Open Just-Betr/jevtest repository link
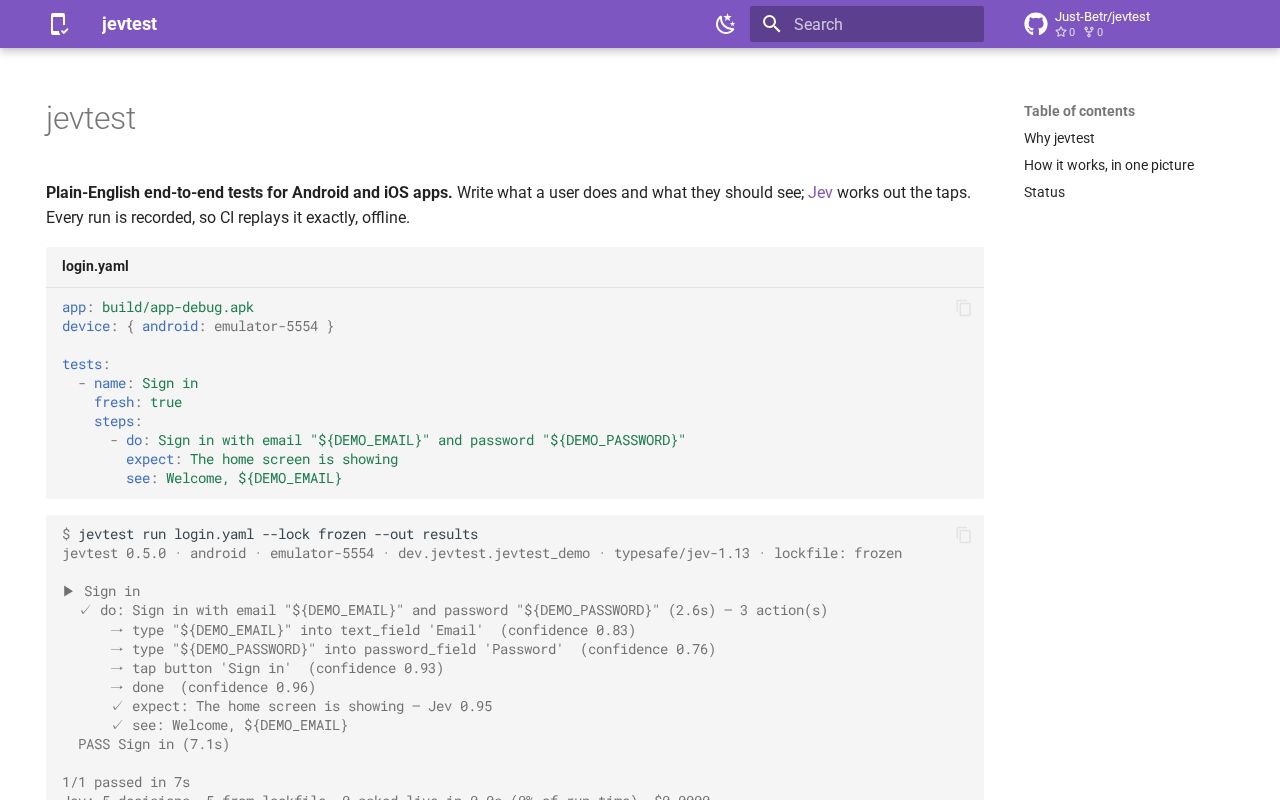 click(x=1102, y=16)
